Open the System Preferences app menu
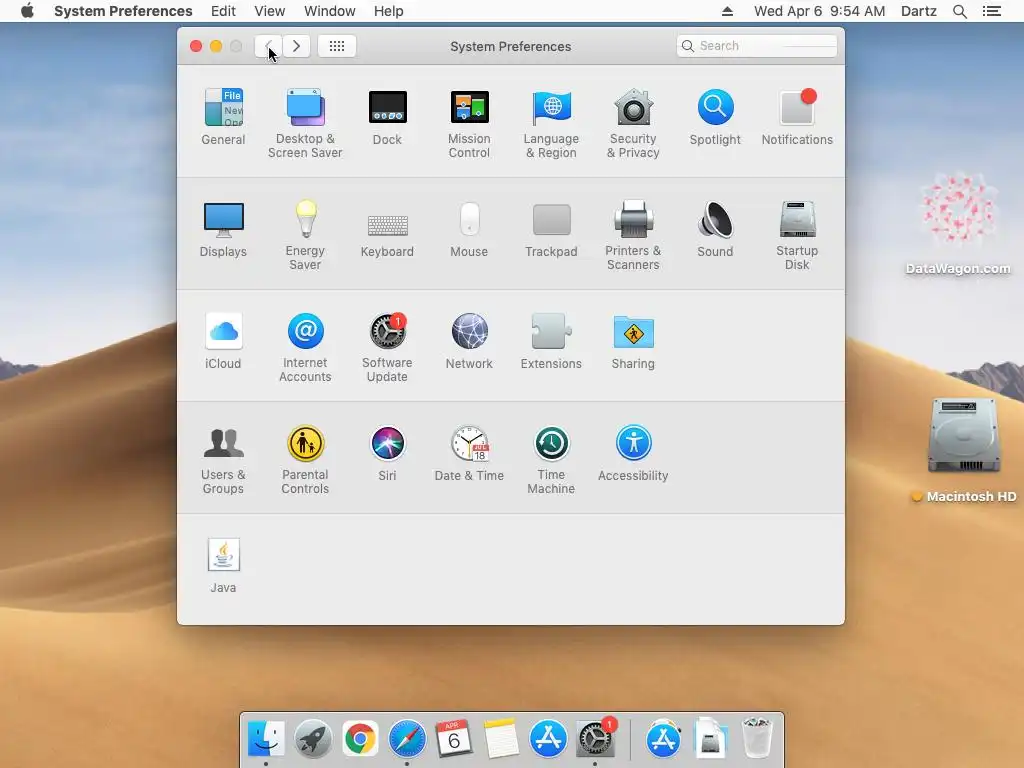This screenshot has height=768, width=1024. tap(123, 11)
